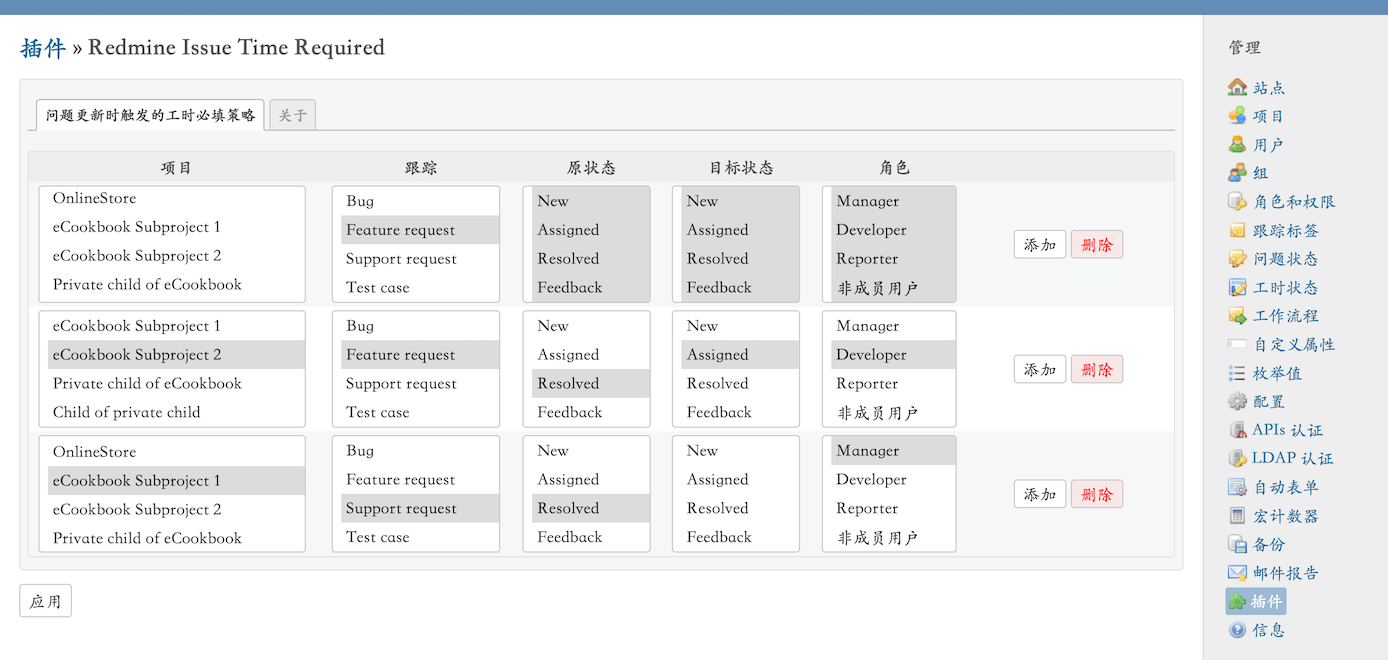Image resolution: width=1388 pixels, height=660 pixels.
Task: Click the 配置 settings gear icon
Action: point(1237,401)
